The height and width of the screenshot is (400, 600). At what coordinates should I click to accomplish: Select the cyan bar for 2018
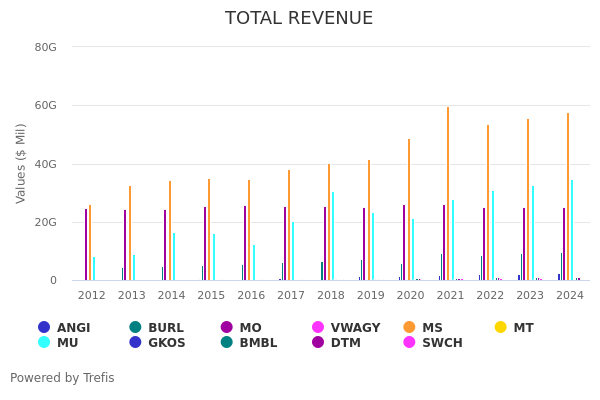point(333,236)
